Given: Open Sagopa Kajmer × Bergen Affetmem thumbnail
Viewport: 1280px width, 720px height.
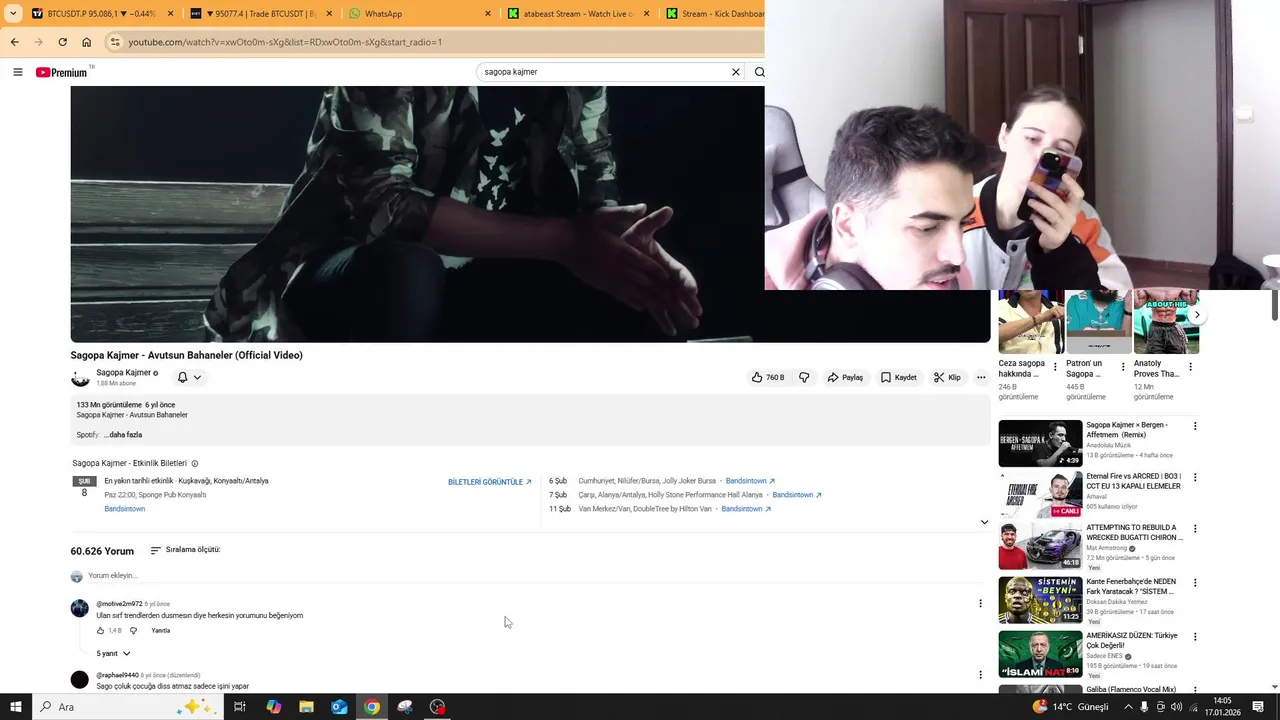Looking at the screenshot, I should (1040, 443).
